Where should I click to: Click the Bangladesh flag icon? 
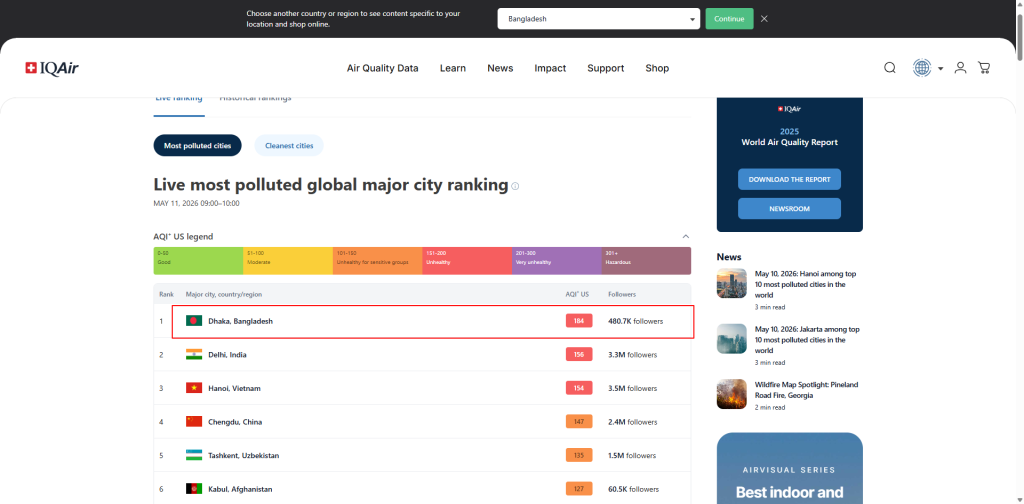click(x=194, y=321)
